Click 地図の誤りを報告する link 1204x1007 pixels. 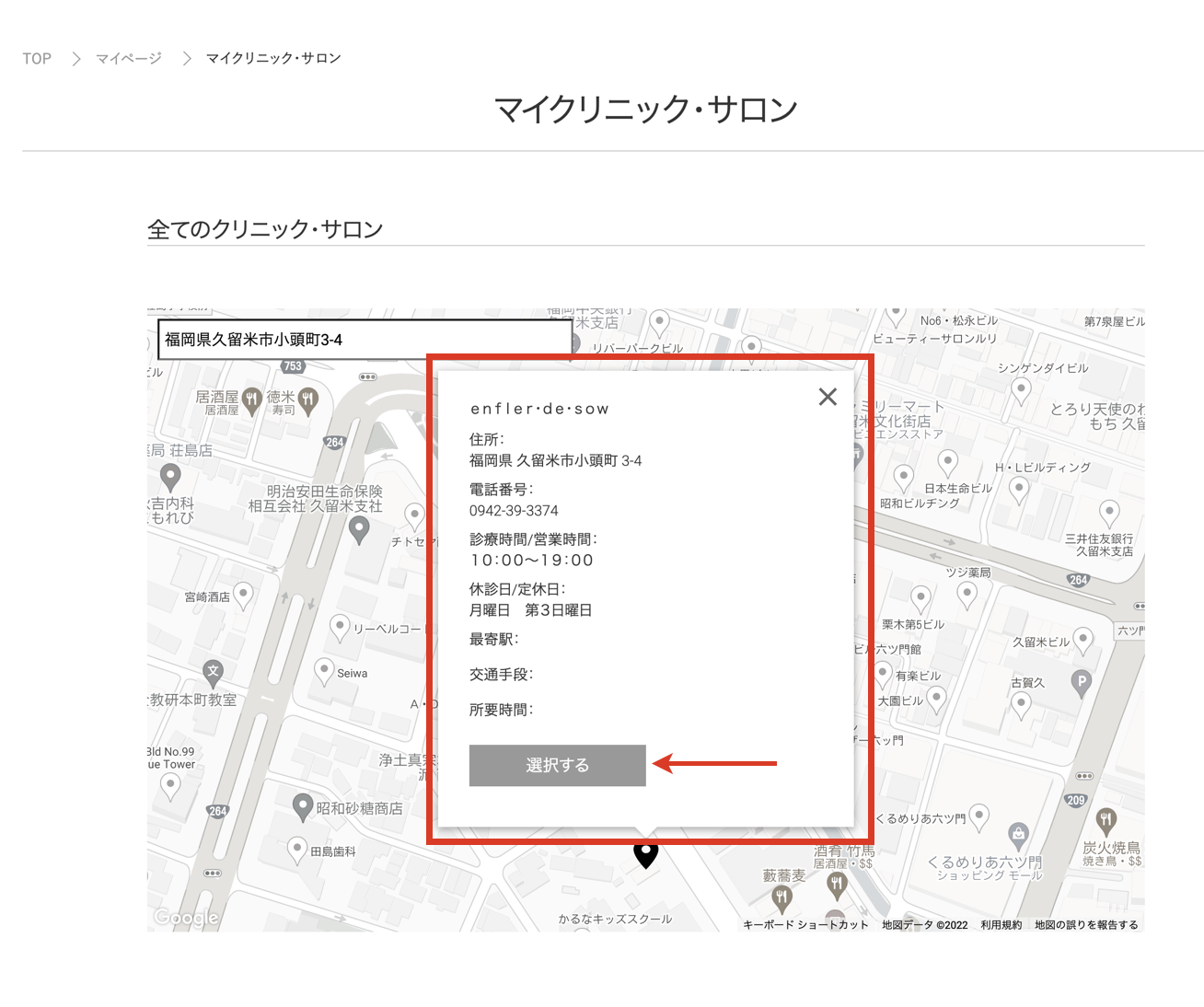1086,925
